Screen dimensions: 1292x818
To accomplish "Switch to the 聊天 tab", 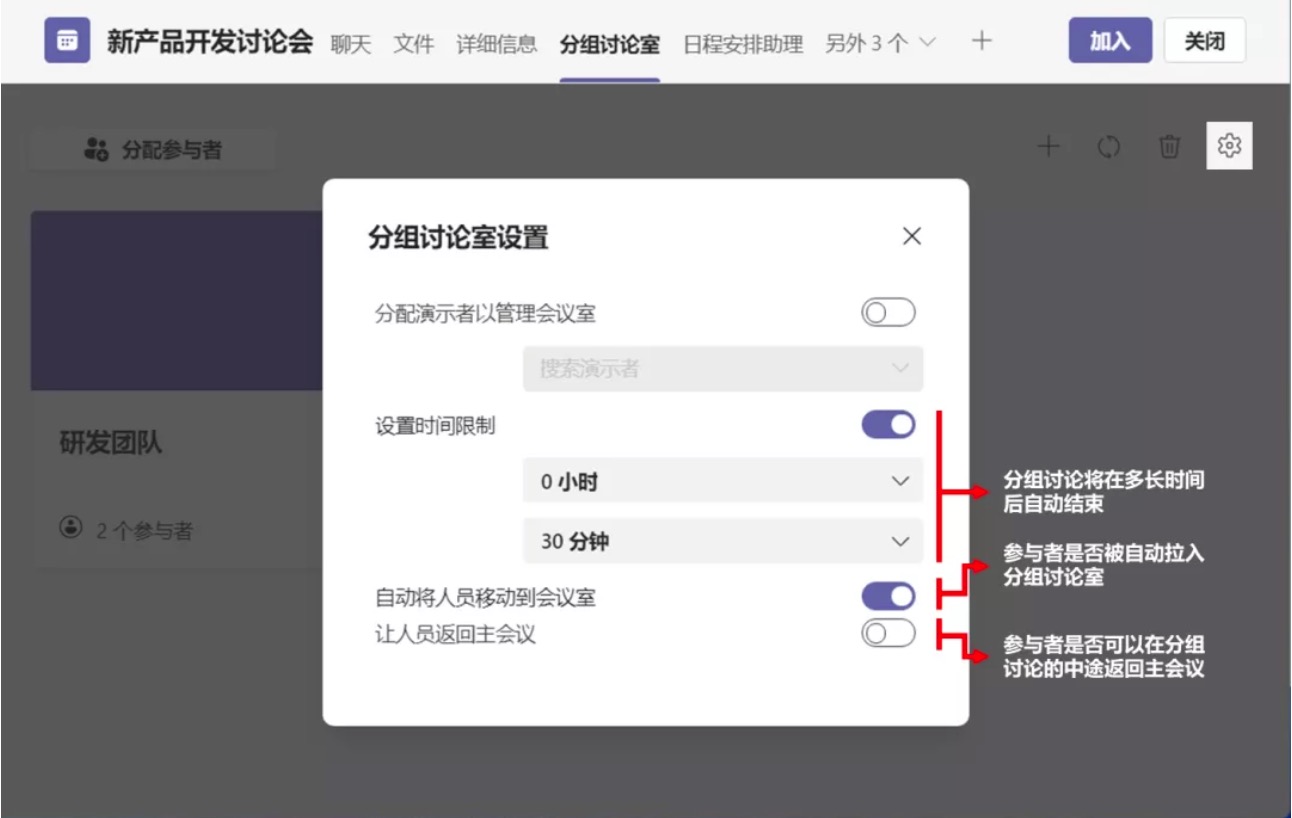I will click(x=350, y=44).
